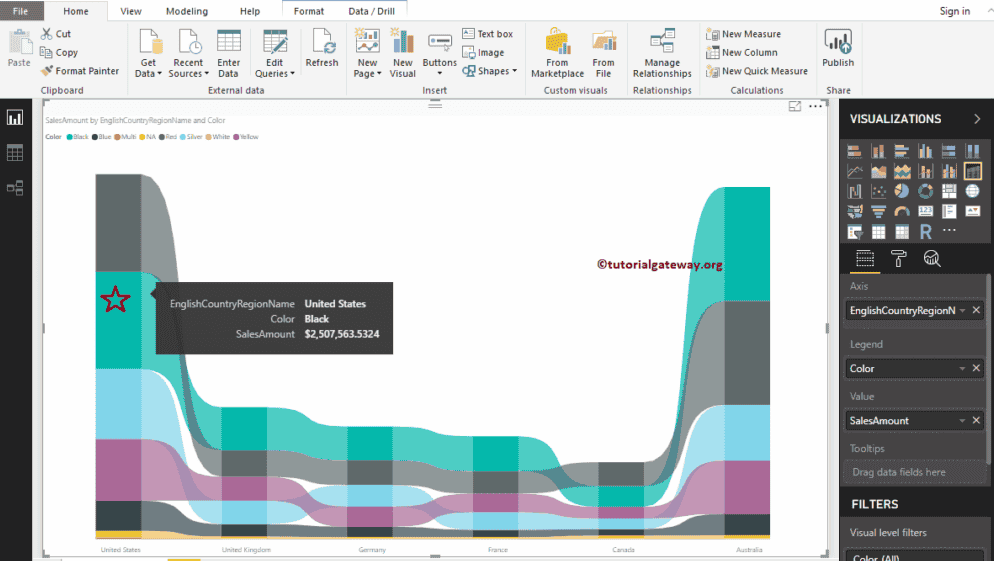Select the Treemap visual

[948, 191]
